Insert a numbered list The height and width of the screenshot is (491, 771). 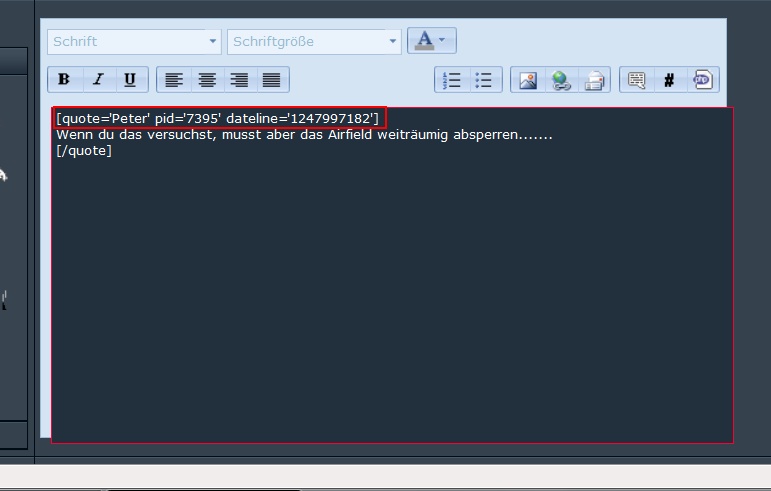pos(452,80)
